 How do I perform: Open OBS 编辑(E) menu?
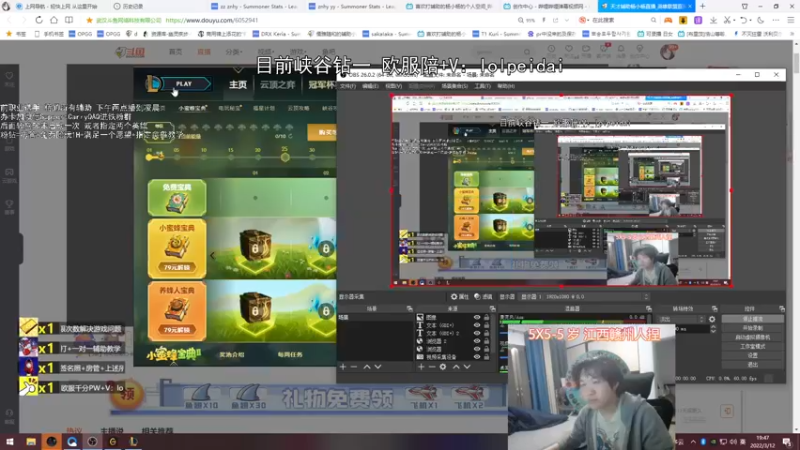(370, 86)
